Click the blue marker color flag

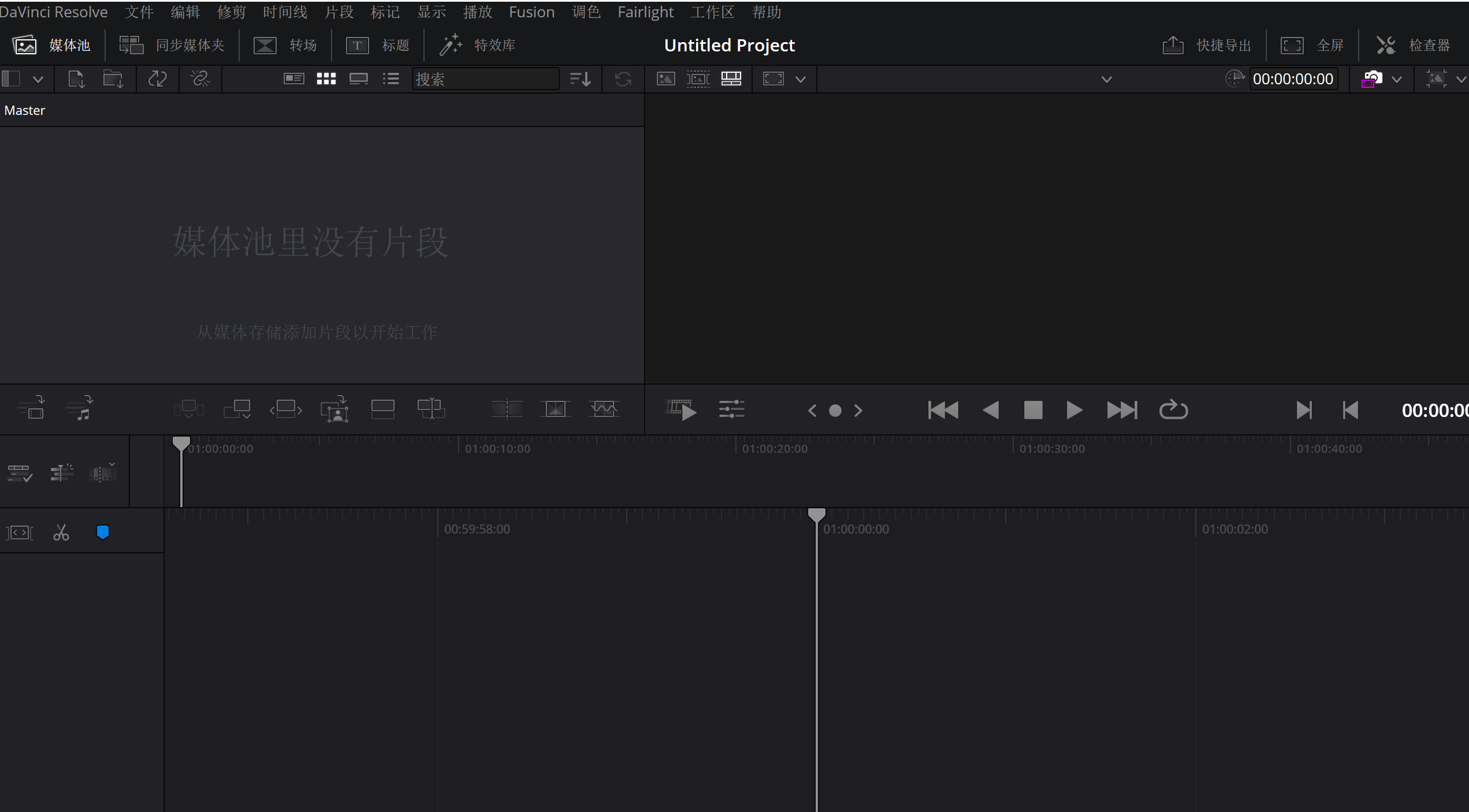click(x=103, y=532)
